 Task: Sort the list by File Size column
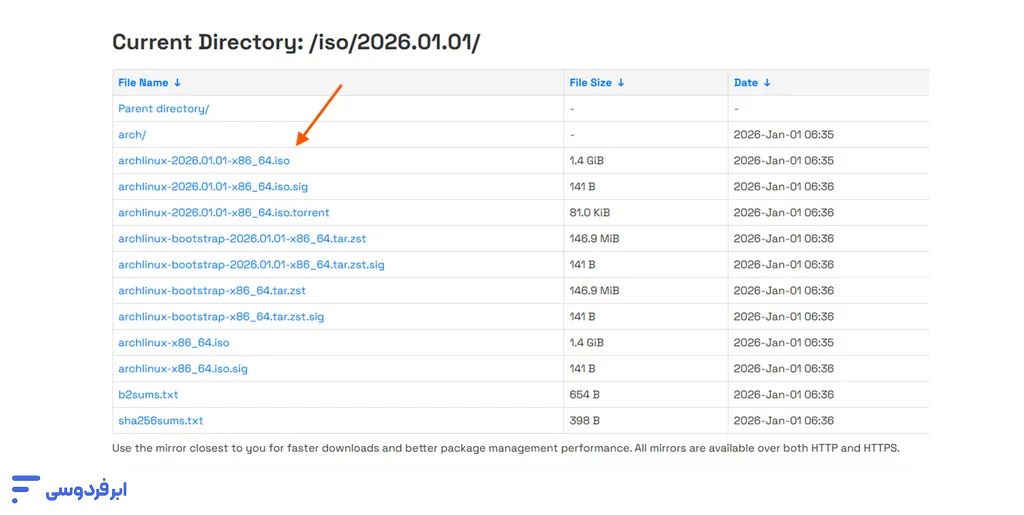point(596,83)
